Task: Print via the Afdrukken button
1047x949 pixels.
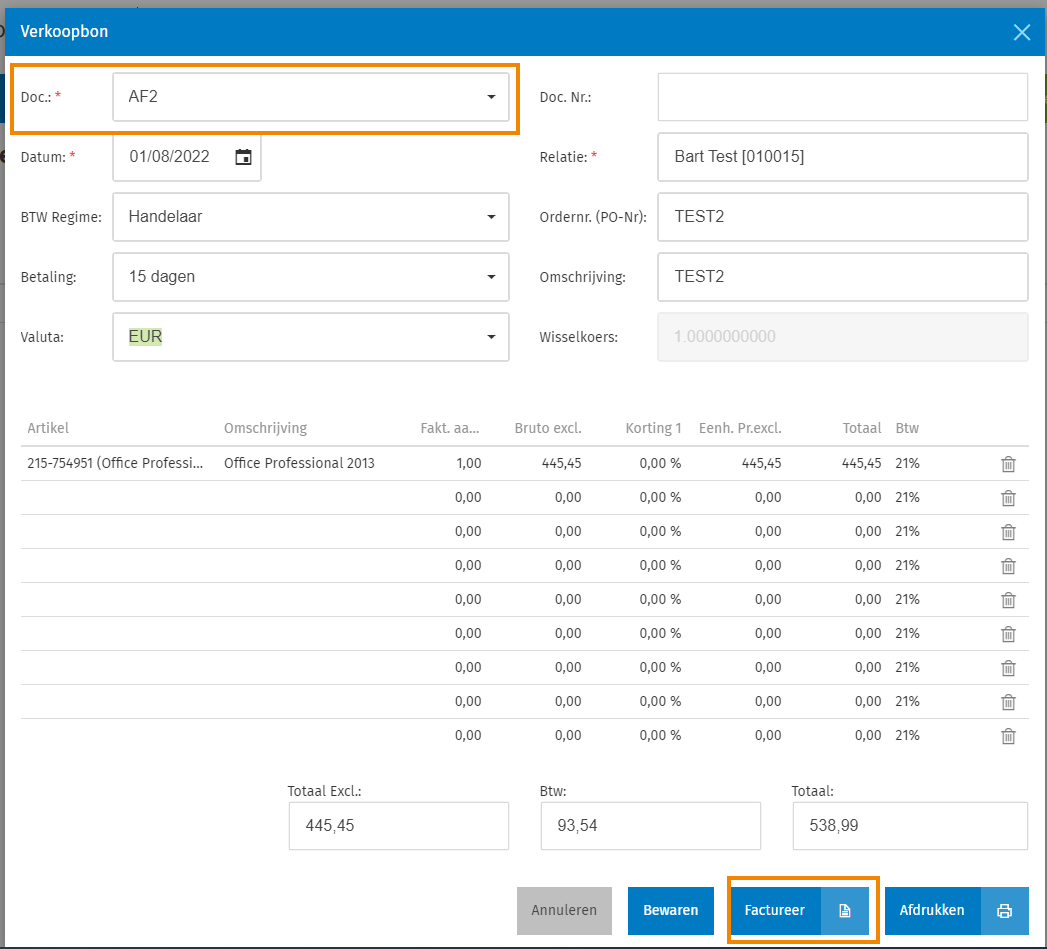Action: coord(932,910)
